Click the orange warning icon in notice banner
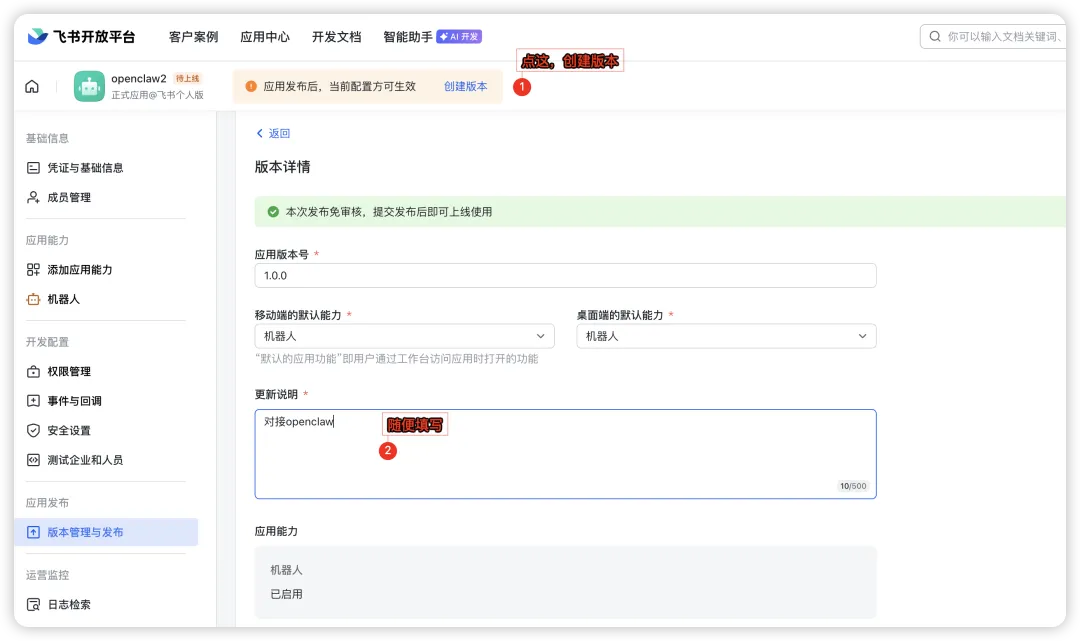The image size is (1080, 641). (251, 86)
